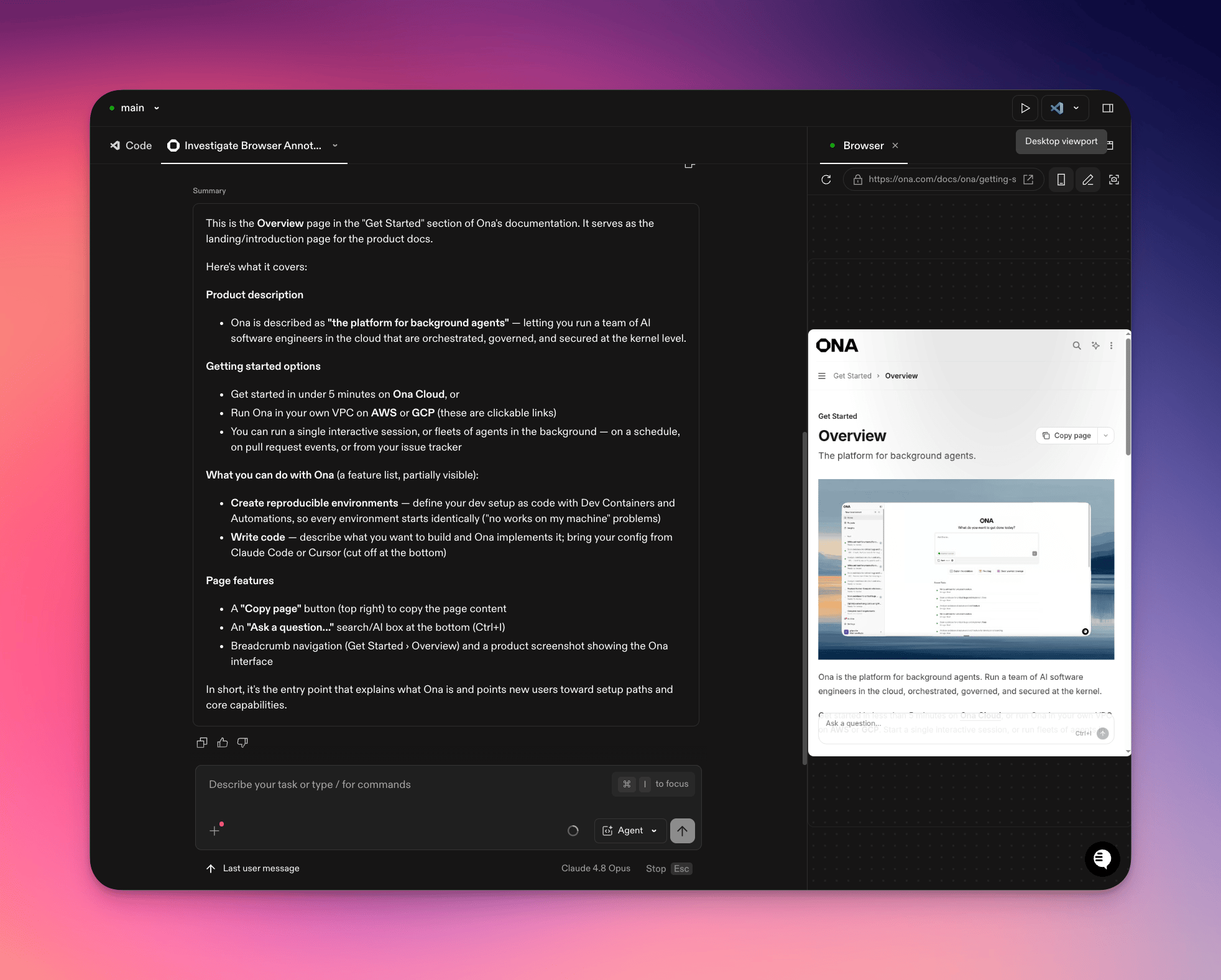Image resolution: width=1221 pixels, height=980 pixels.
Task: Click the Copy page button
Action: (x=1067, y=436)
